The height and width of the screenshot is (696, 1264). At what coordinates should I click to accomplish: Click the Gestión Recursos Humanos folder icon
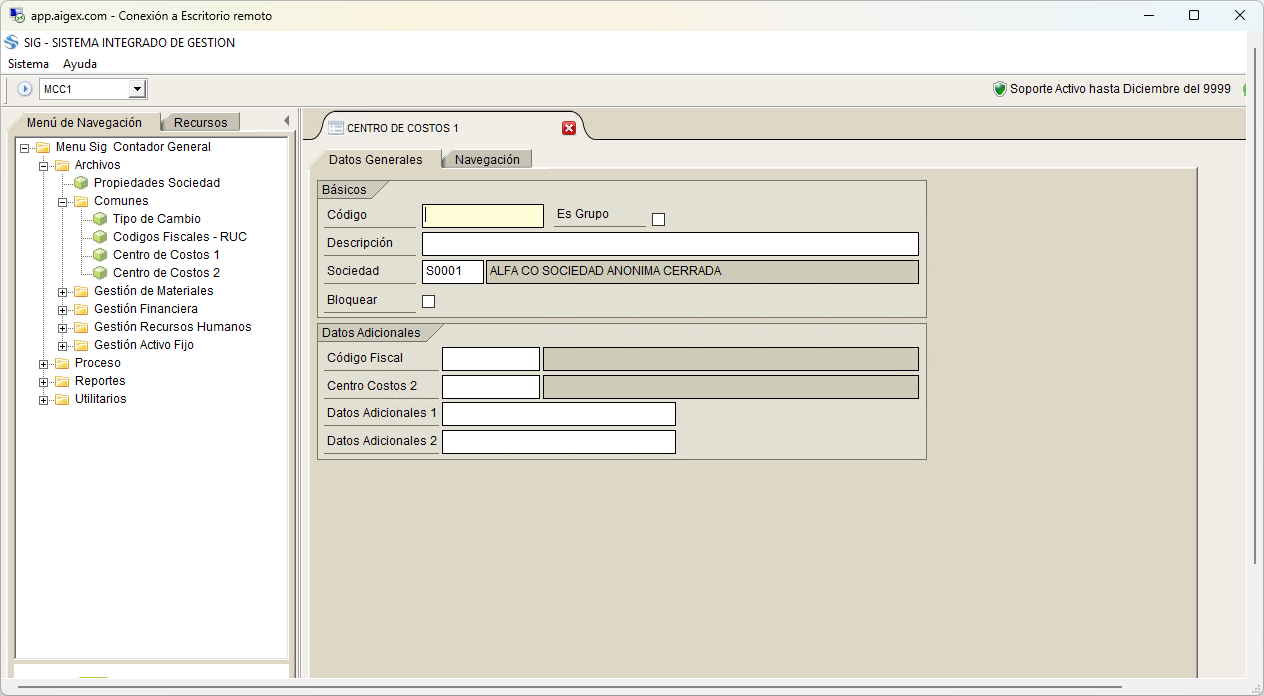[x=81, y=327]
